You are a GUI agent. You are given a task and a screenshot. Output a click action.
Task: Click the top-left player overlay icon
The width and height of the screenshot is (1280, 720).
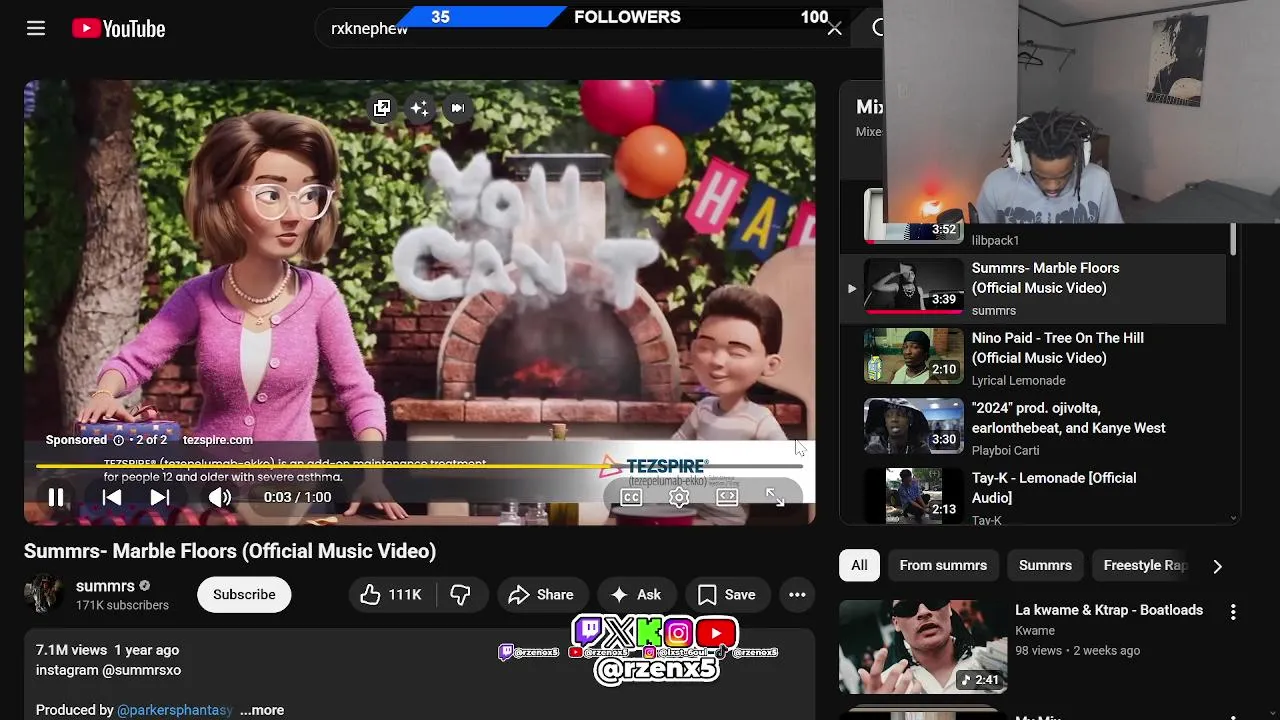click(382, 108)
